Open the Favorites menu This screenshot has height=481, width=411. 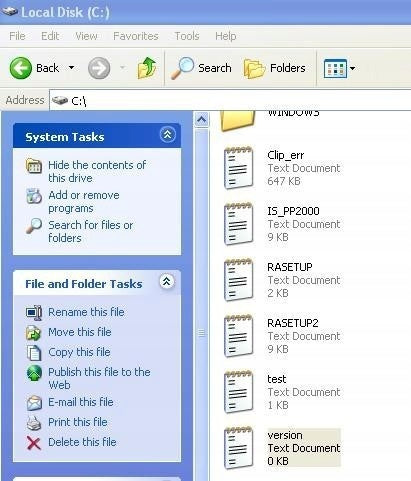pos(136,36)
